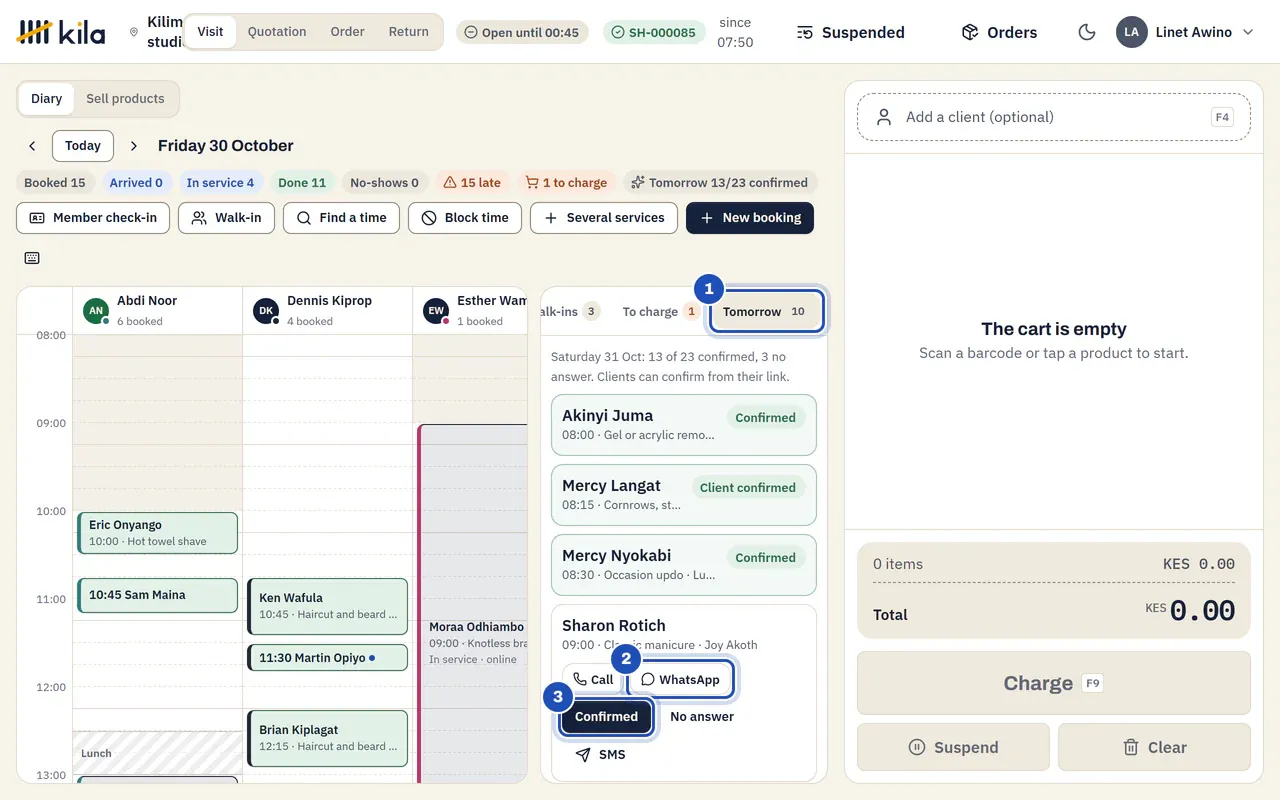Screen dimensions: 1280x800
Task: Send an SMS to Sharon Rotich
Action: point(601,755)
